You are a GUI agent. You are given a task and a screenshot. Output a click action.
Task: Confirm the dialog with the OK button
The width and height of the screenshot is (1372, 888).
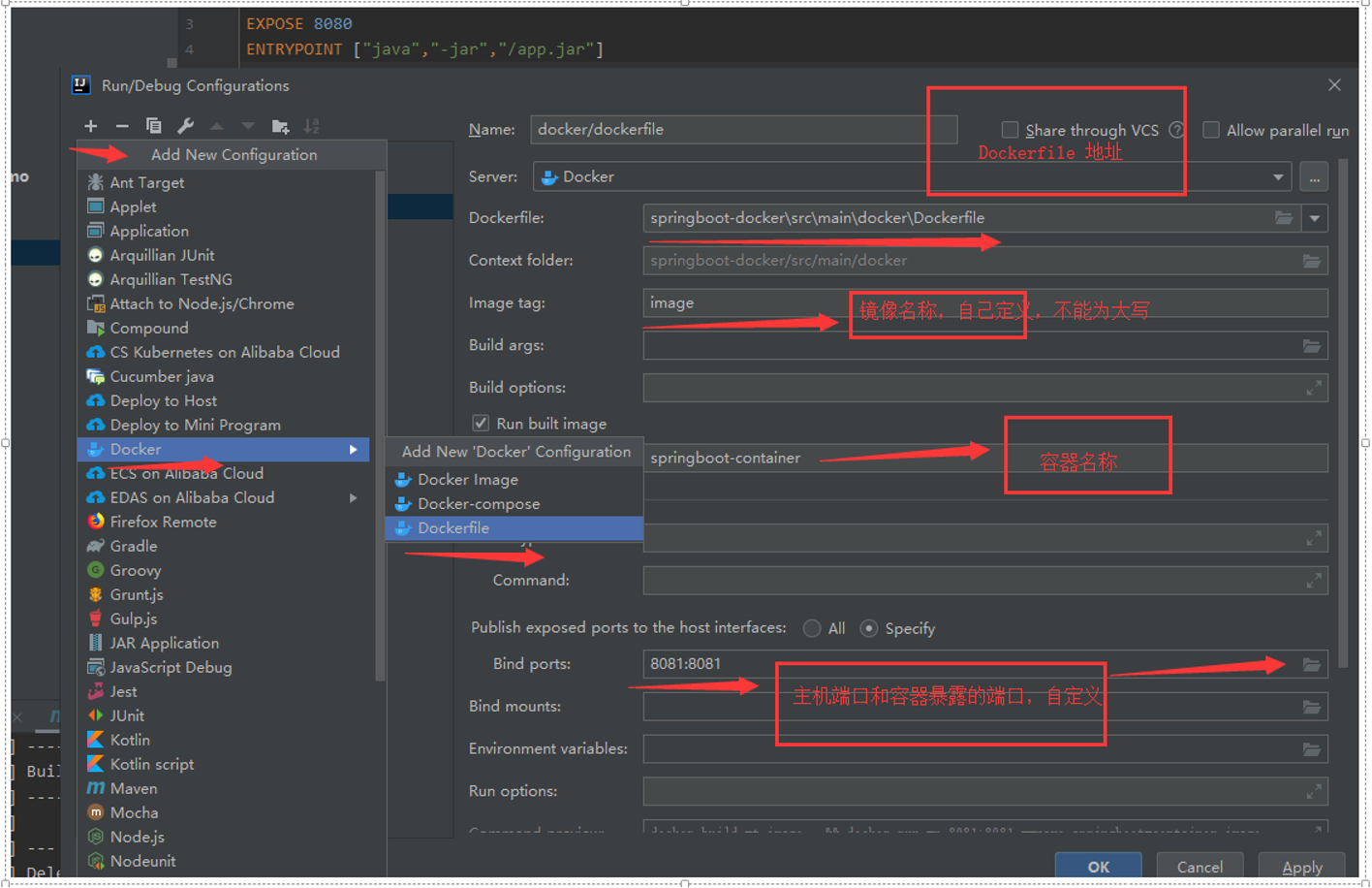coord(1098,868)
